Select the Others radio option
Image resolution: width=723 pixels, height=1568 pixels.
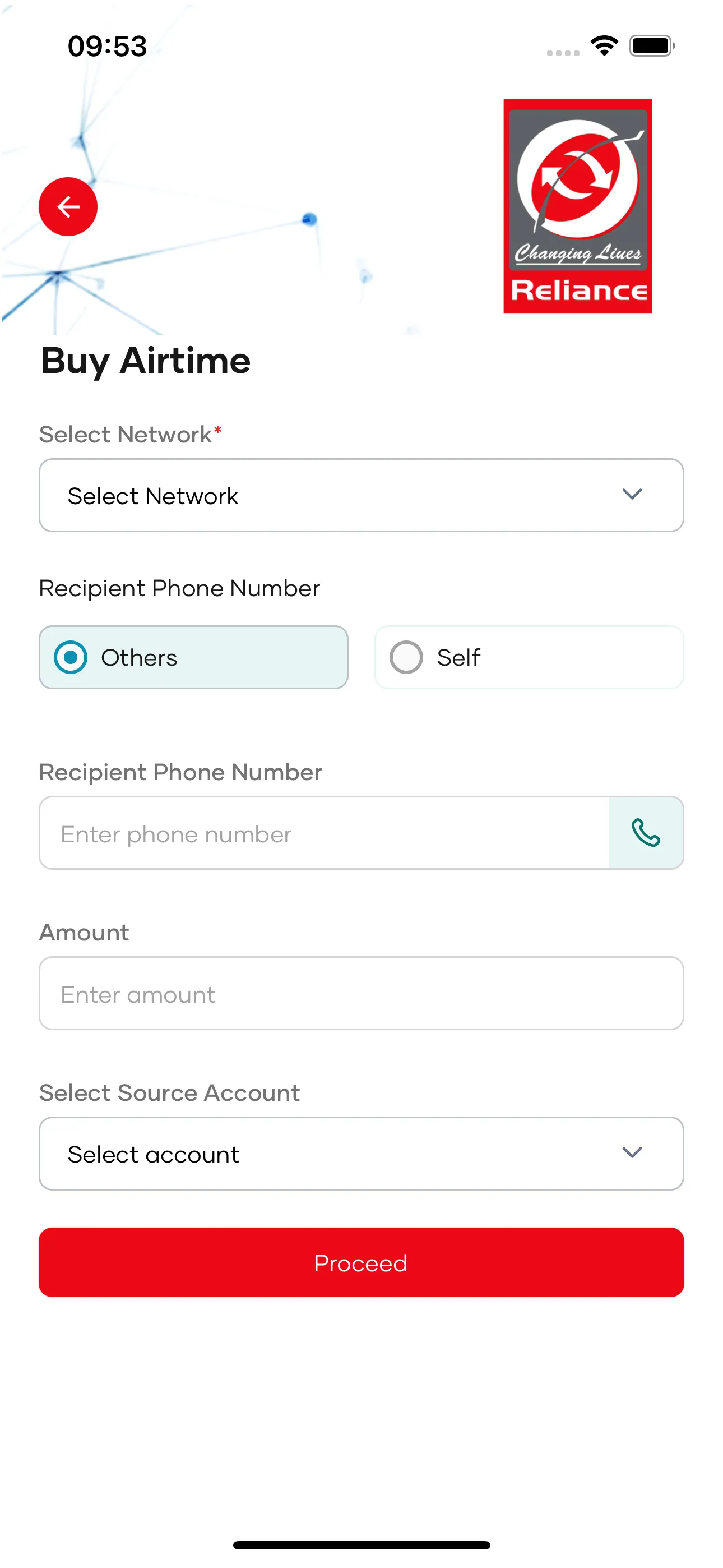pyautogui.click(x=193, y=657)
